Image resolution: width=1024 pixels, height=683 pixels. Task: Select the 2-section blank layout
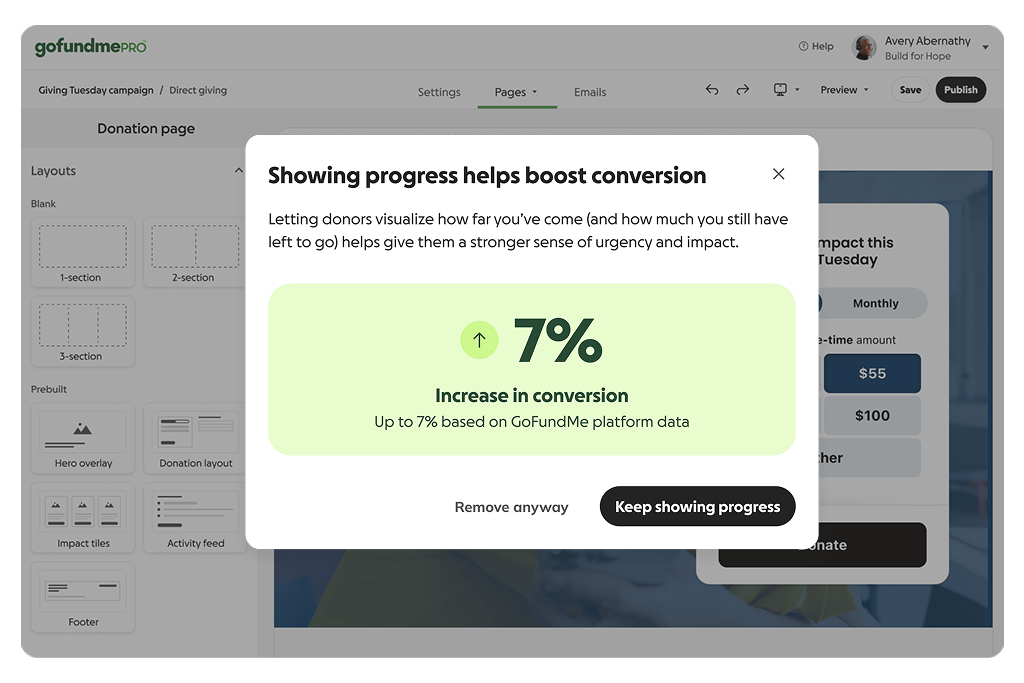195,253
